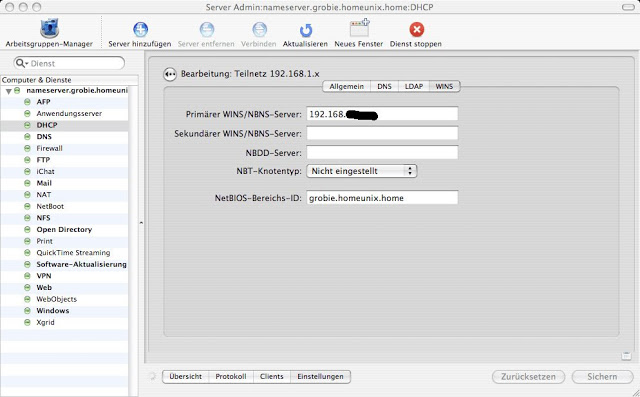This screenshot has height=397, width=640.
Task: Click the back arrow beside Bearbeitung
Action: (170, 74)
